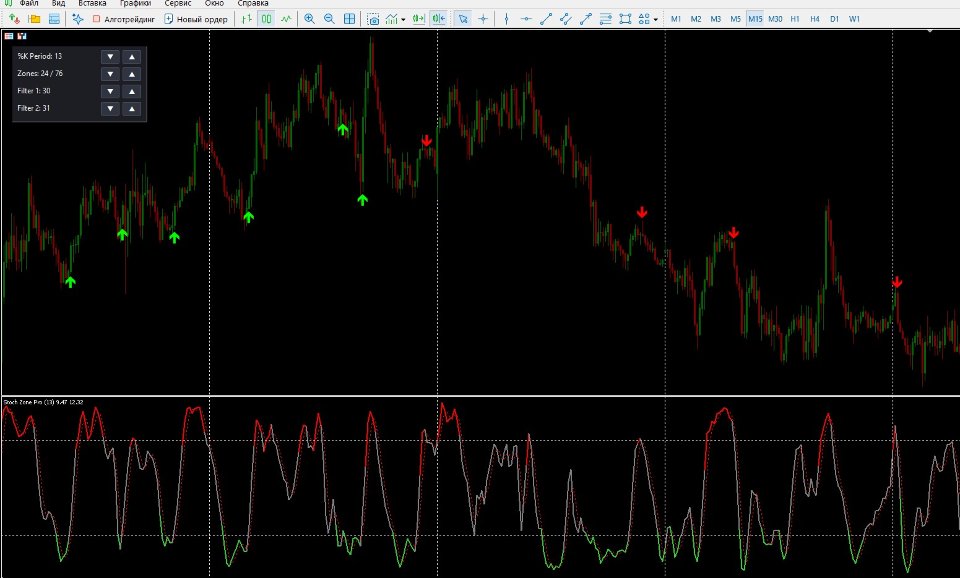This screenshot has width=960, height=578.
Task: Draw a horizontal line on chart
Action: [526, 19]
